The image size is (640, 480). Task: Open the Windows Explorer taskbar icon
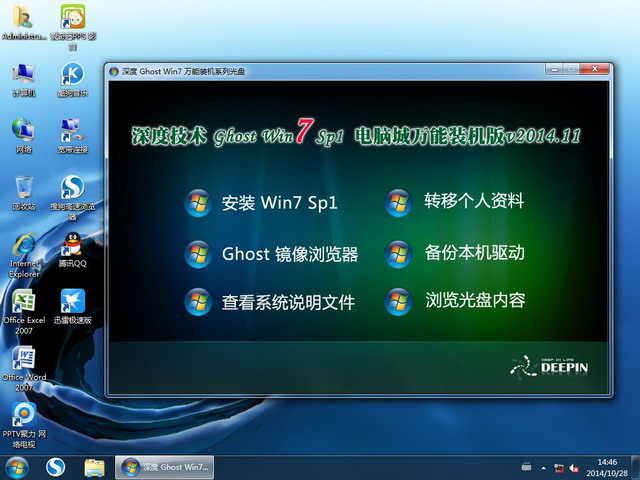[94, 468]
